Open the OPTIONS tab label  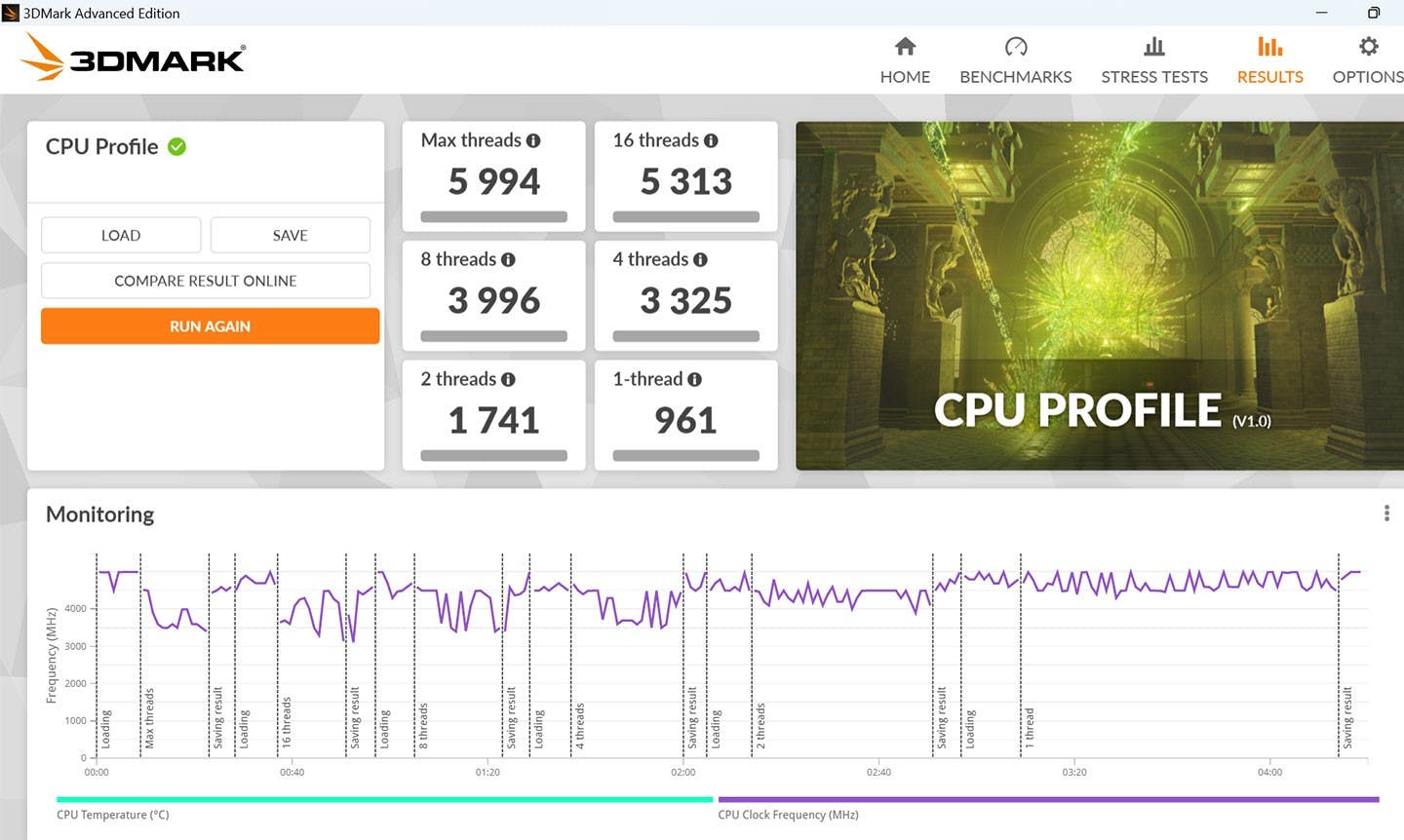coord(1369,77)
